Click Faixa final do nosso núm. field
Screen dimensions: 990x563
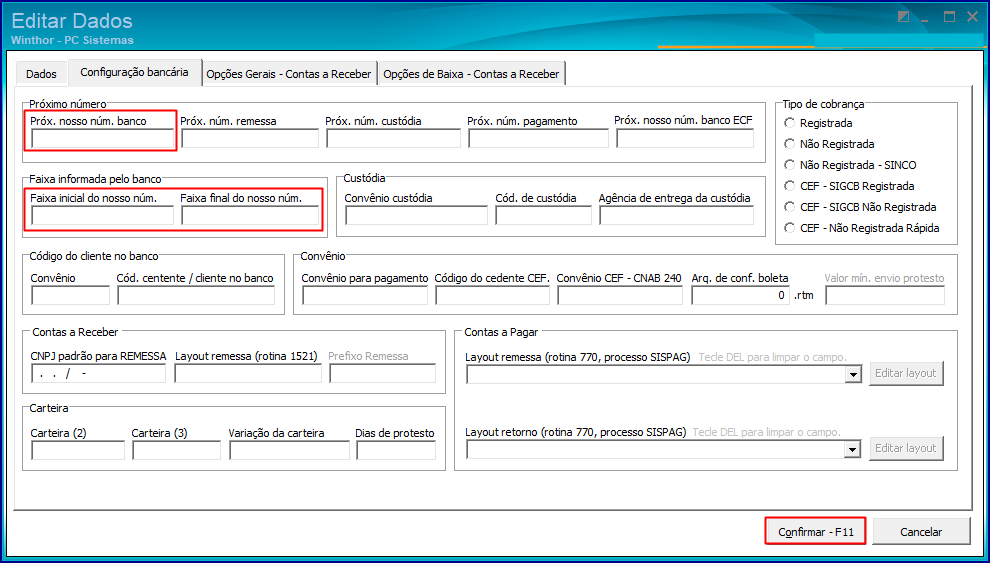click(x=250, y=216)
